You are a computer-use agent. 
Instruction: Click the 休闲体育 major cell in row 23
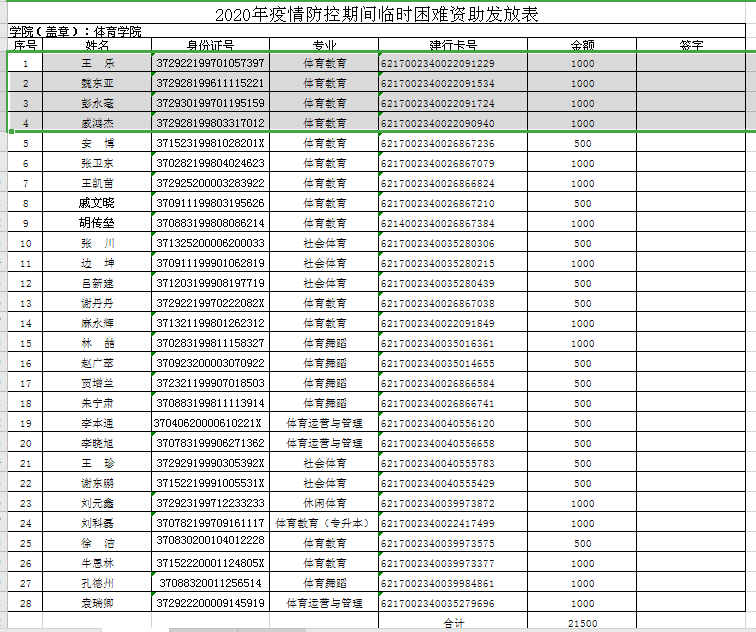coord(324,503)
